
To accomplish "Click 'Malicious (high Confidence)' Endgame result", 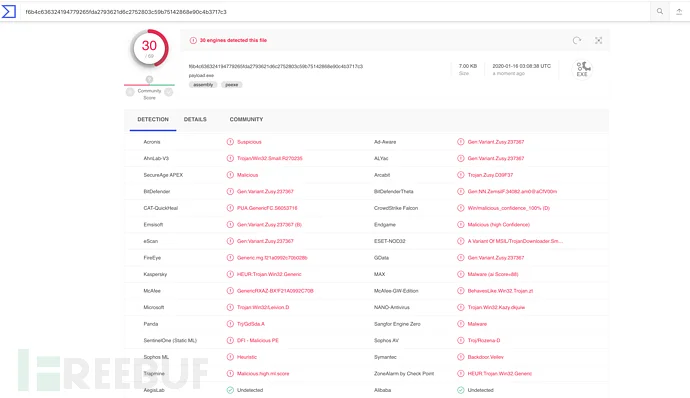I will 499,225.
